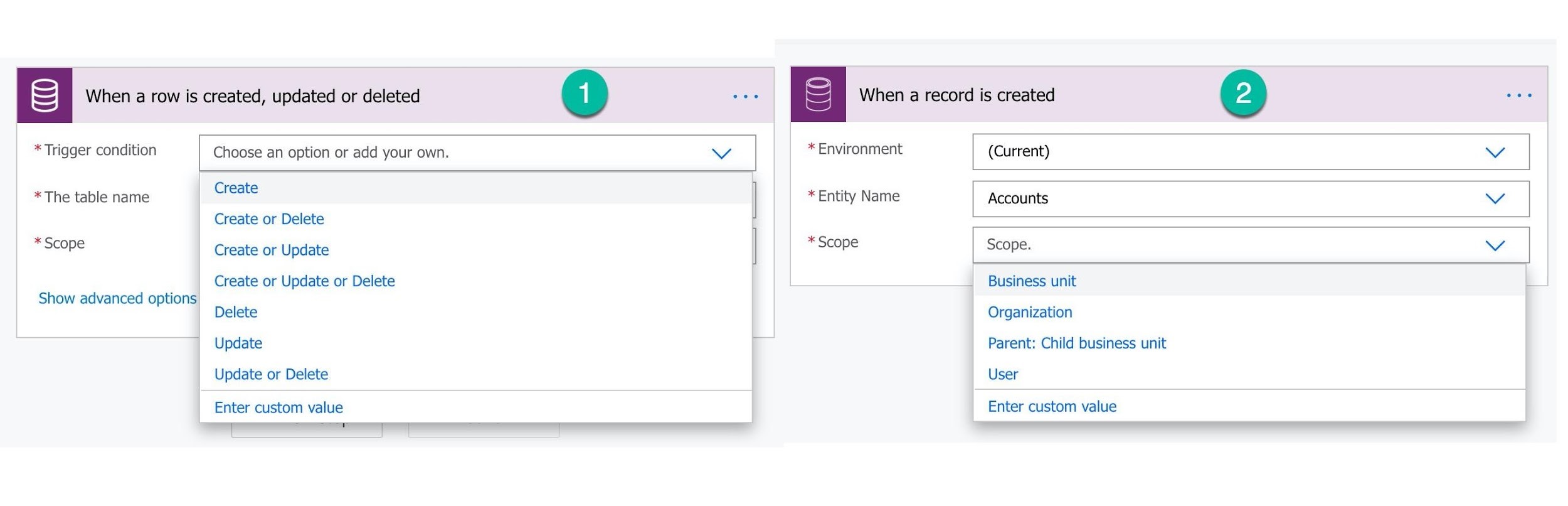Select Create or Update or Delete option
Image resolution: width=1568 pixels, height=506 pixels.
pos(475,281)
